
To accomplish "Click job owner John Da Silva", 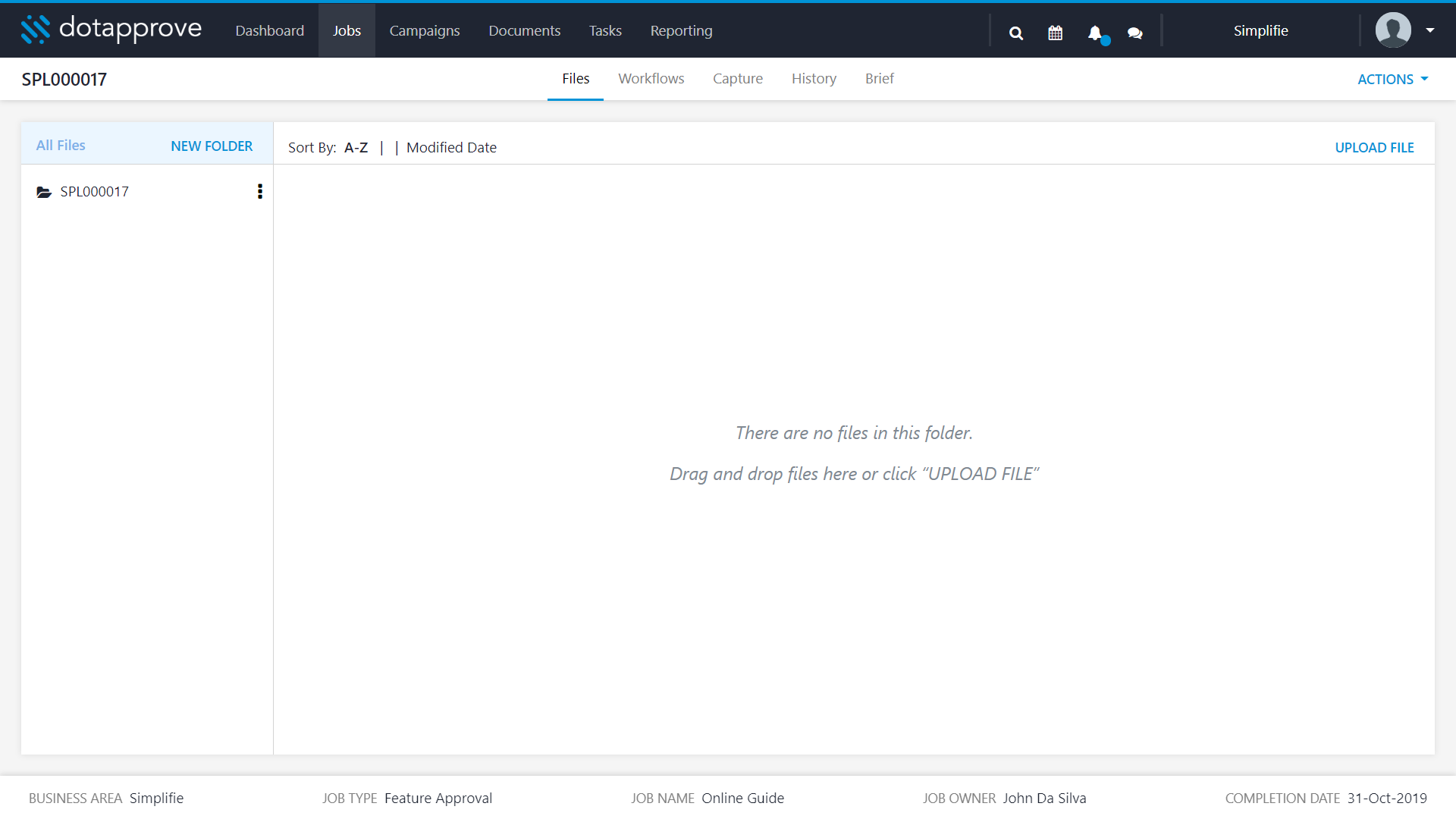I will coord(1044,798).
